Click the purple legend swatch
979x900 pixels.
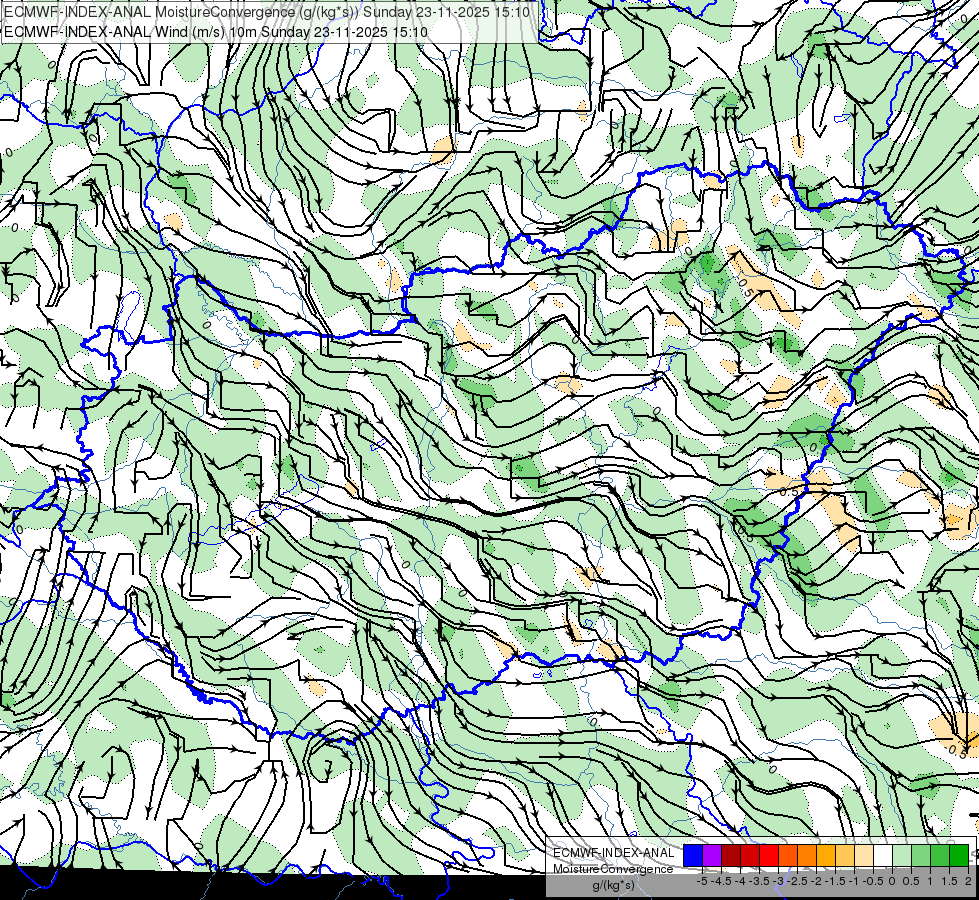coord(712,855)
